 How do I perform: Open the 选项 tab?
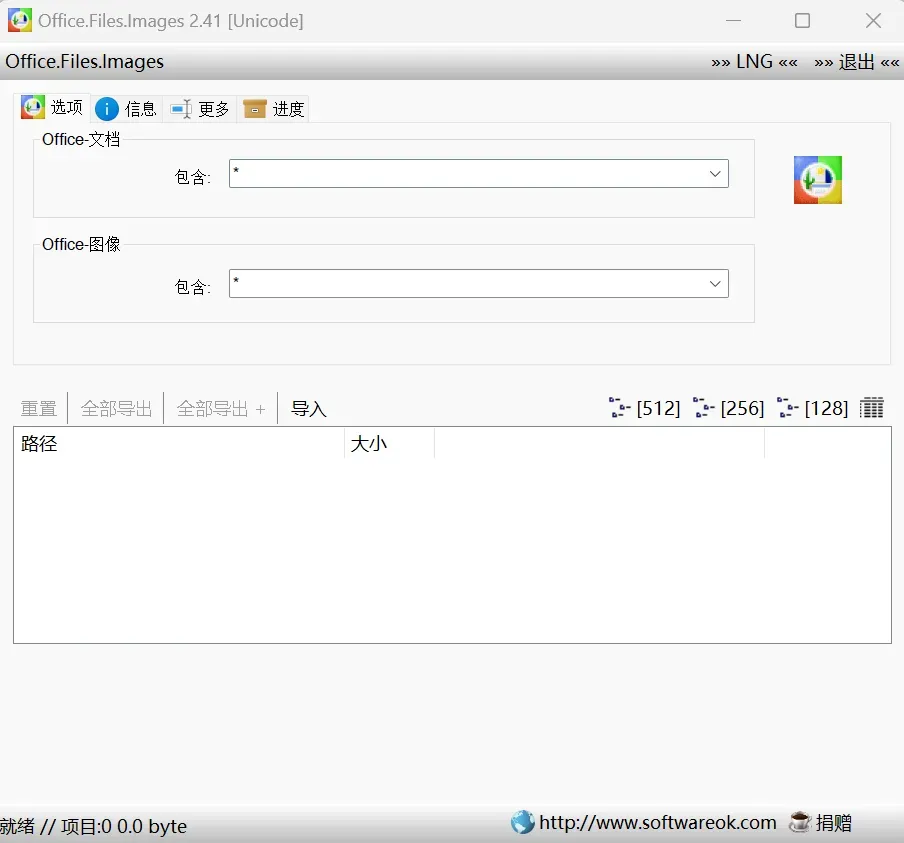55,108
